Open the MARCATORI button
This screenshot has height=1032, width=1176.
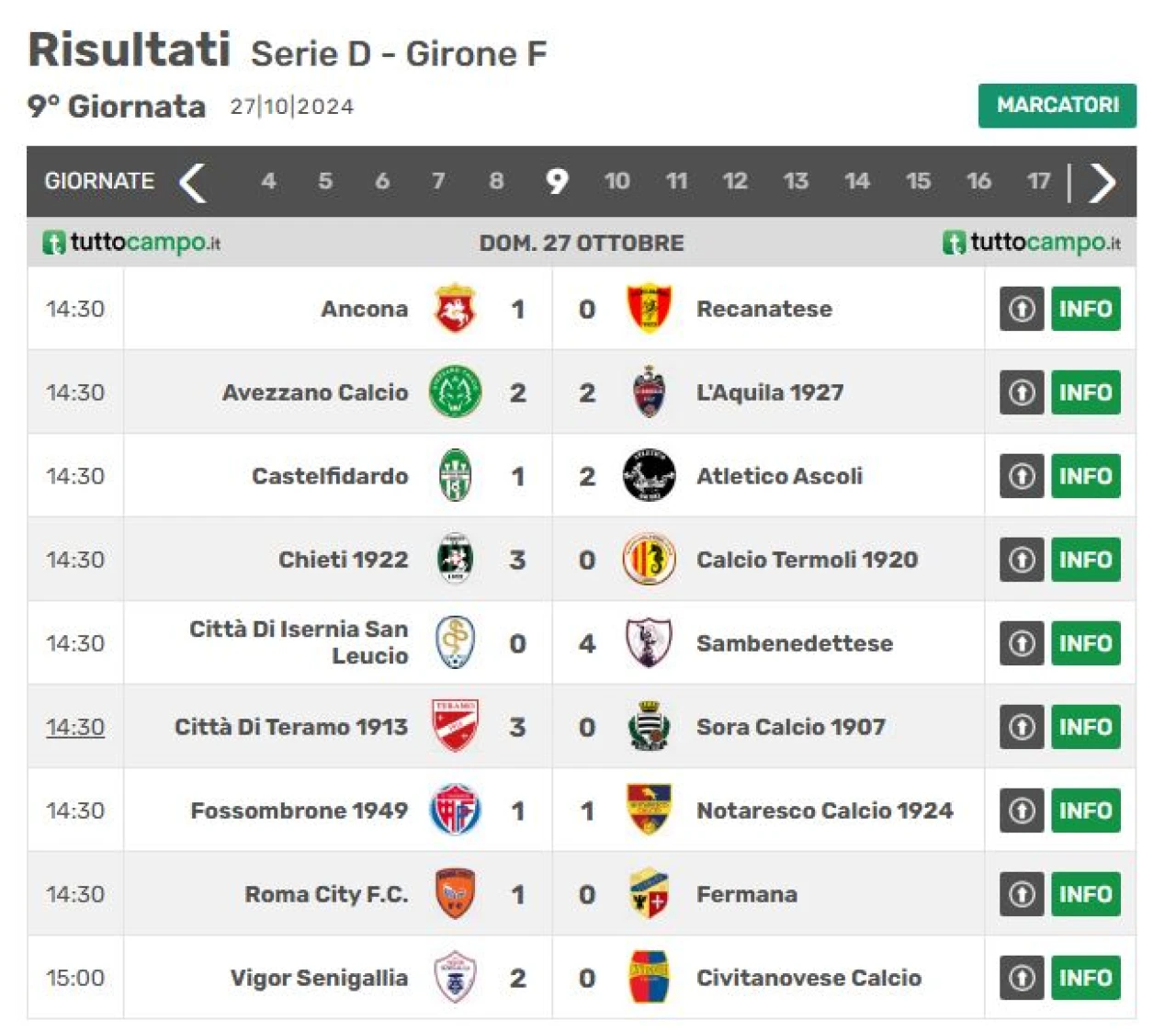click(1057, 106)
